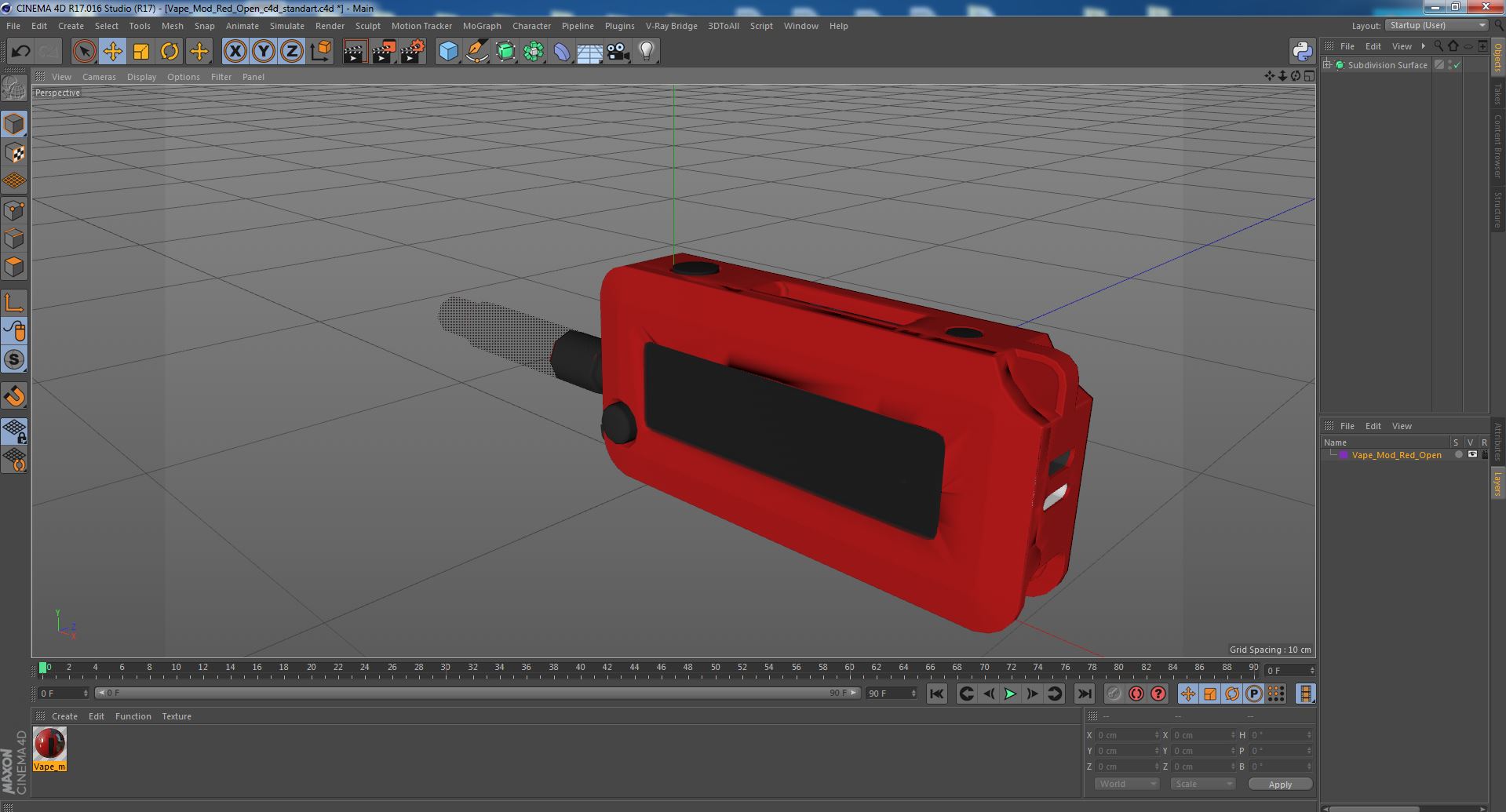
Task: Click the Undo arrow icon
Action: click(x=20, y=52)
